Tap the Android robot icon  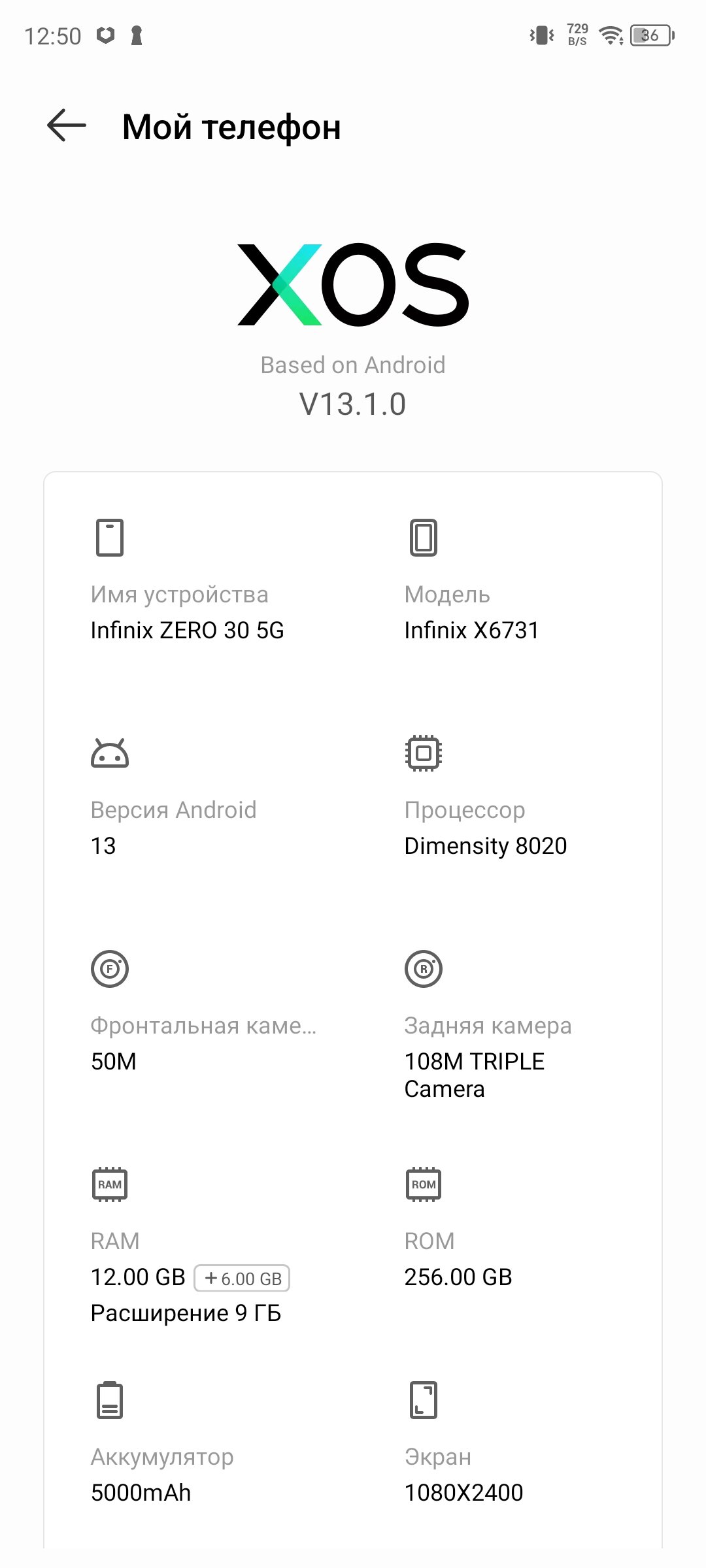point(110,753)
